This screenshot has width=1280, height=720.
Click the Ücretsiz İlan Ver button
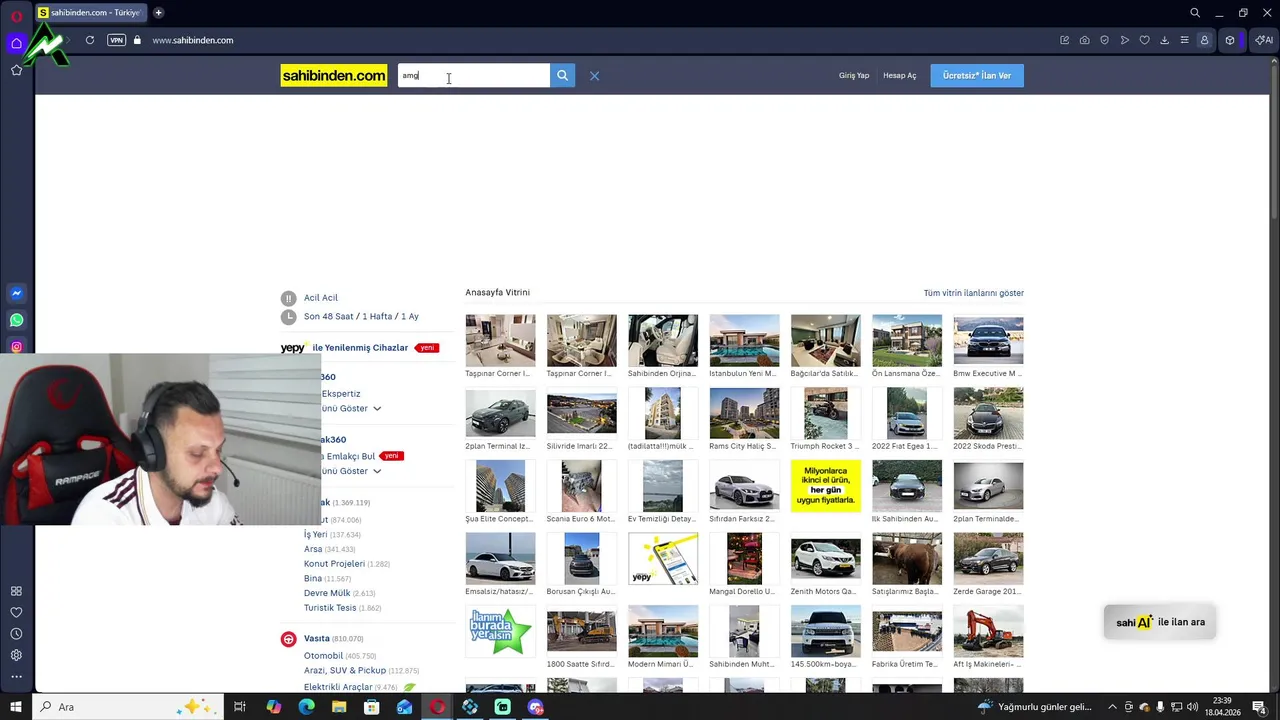pyautogui.click(x=977, y=76)
